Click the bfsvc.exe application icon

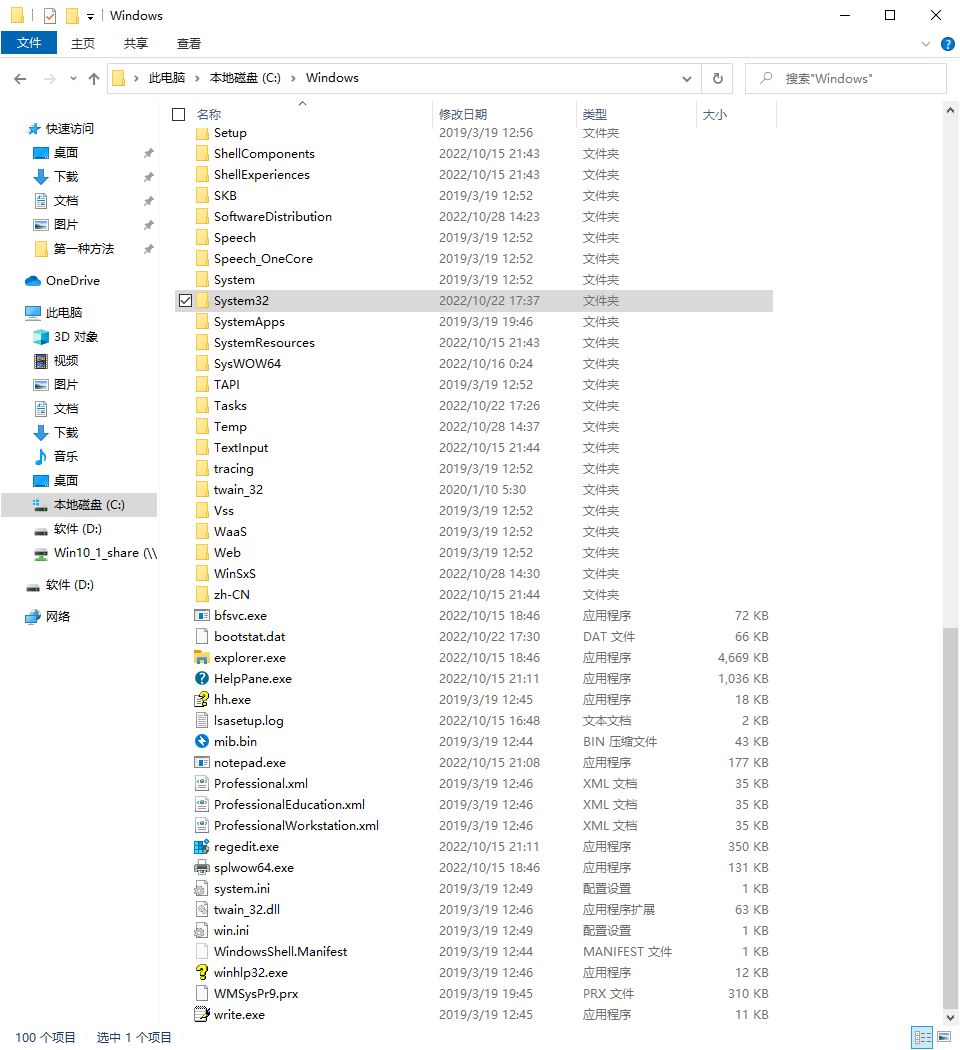(x=202, y=615)
